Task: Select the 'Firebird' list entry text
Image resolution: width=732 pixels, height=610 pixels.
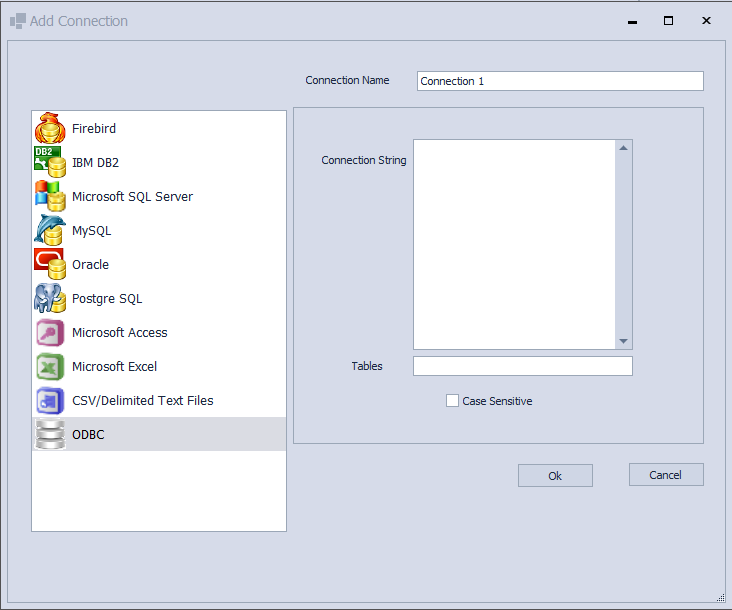Action: click(94, 128)
